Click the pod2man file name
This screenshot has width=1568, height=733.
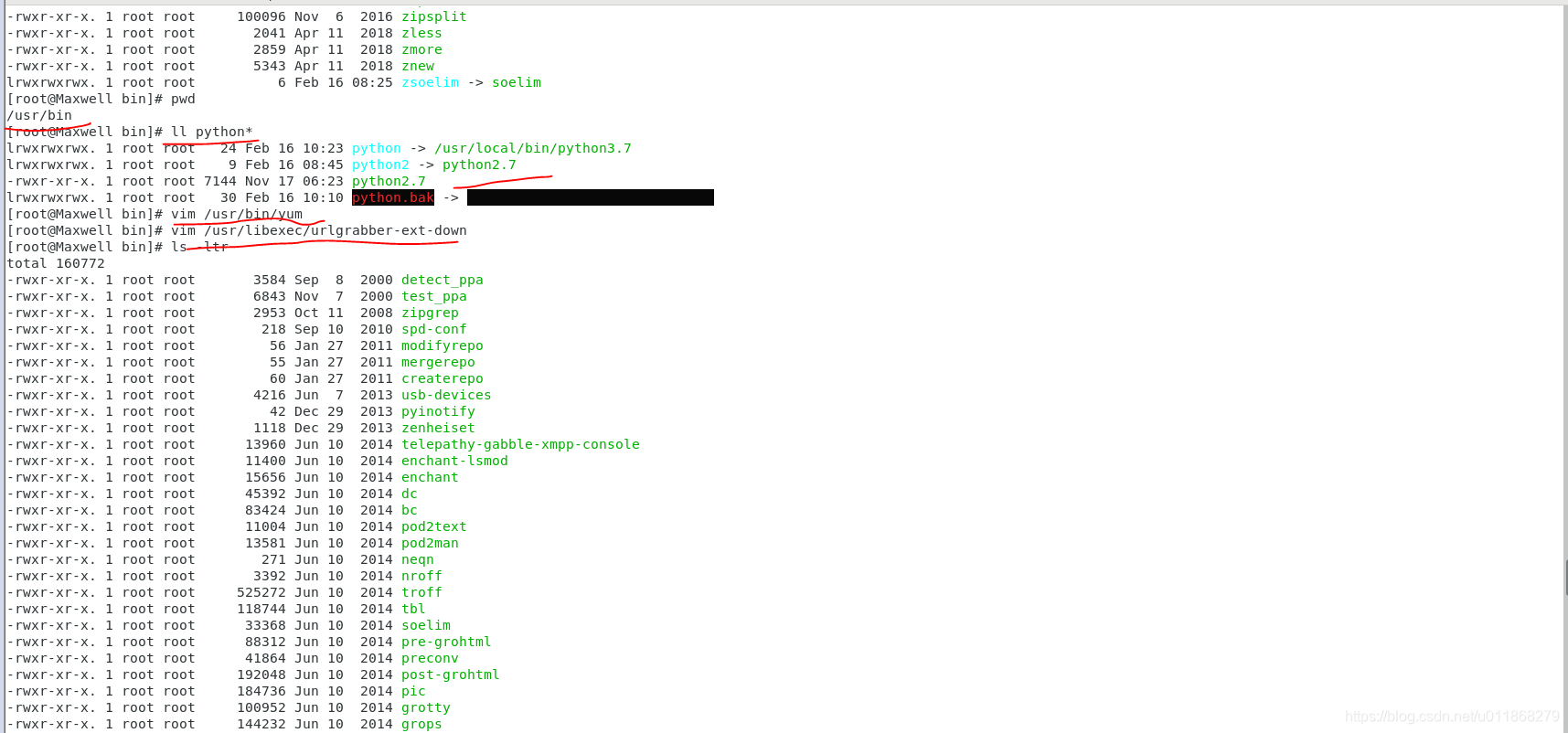431,543
